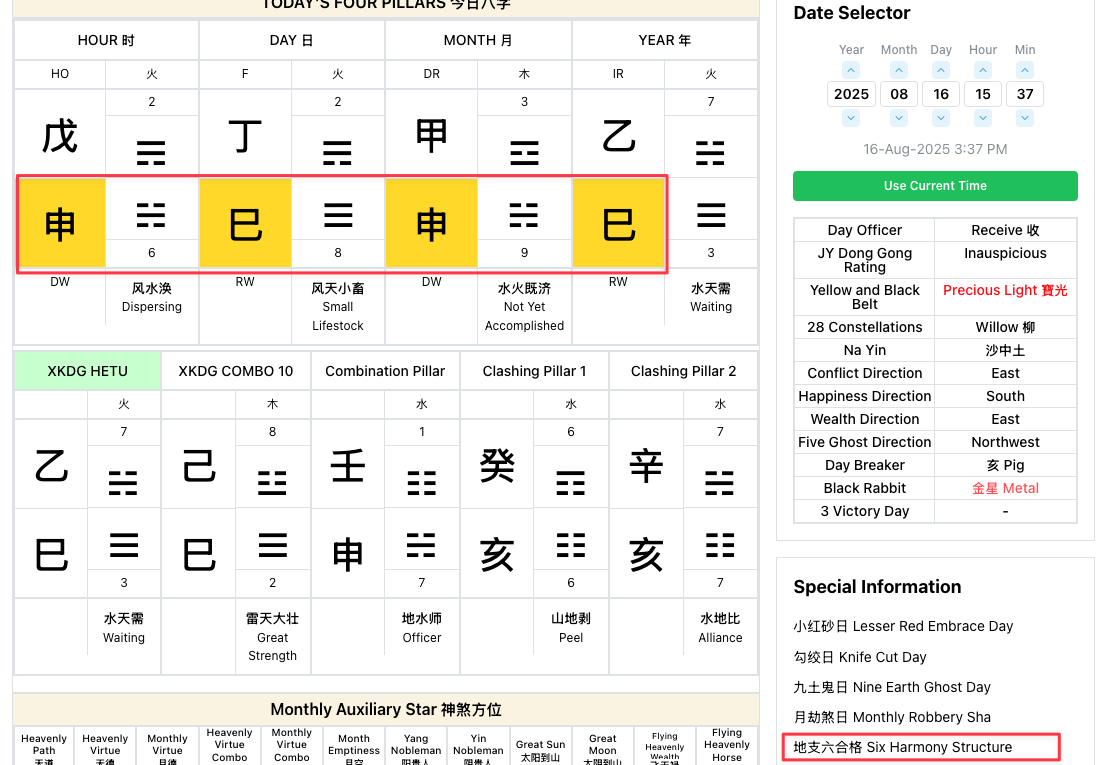
Task: Click the DAY 日 column header
Action: (x=292, y=41)
